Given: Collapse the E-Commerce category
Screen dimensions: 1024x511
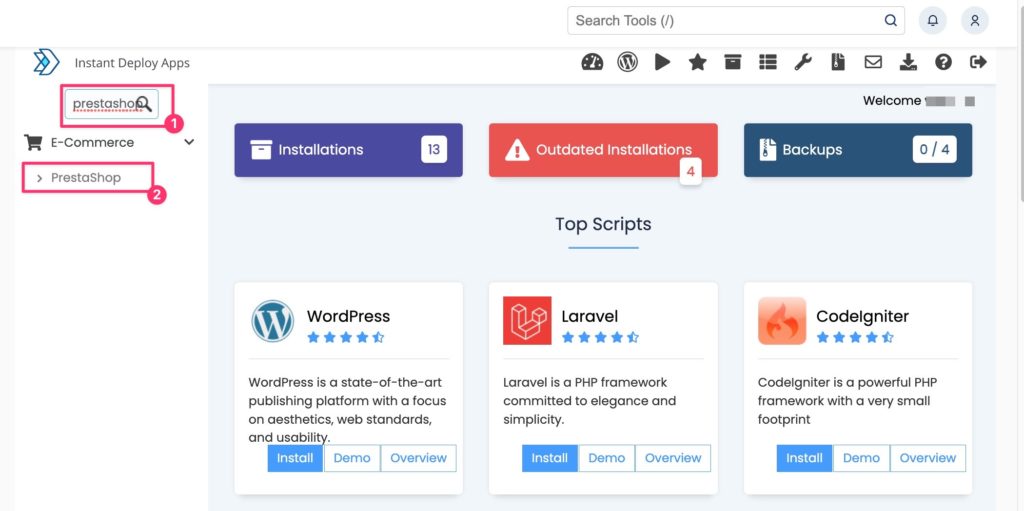Looking at the screenshot, I should (189, 142).
